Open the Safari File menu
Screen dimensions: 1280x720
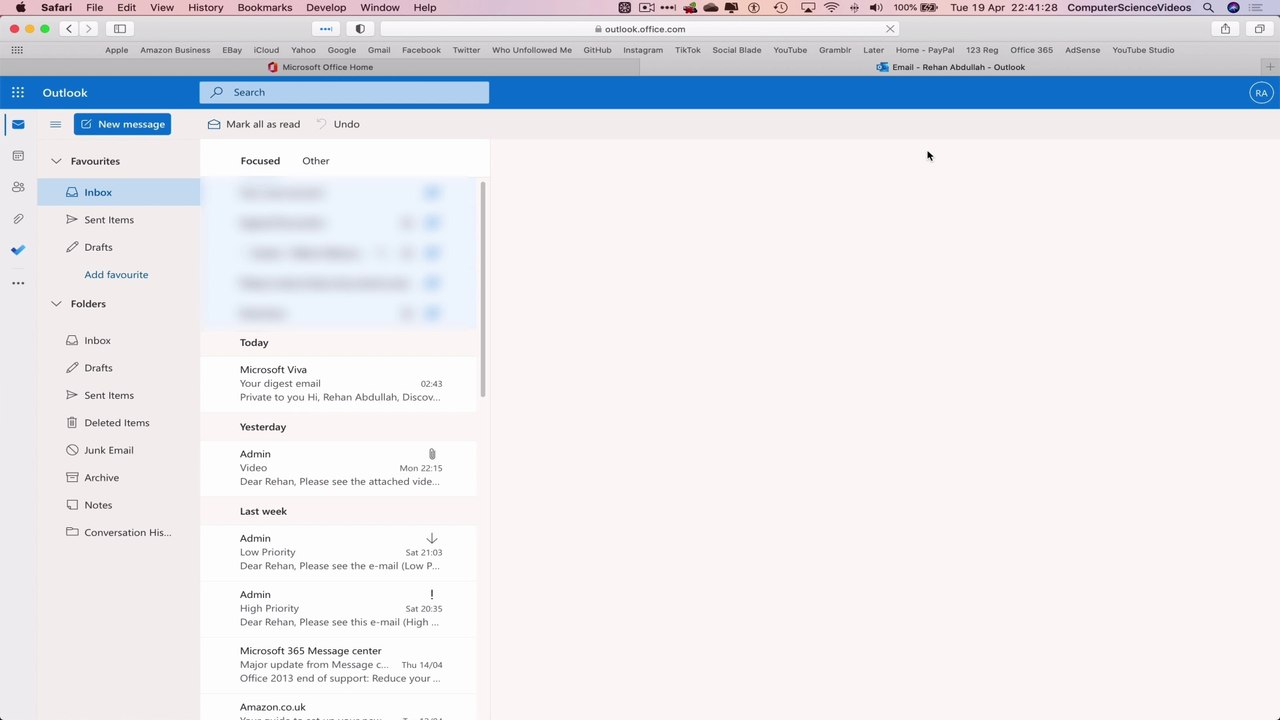click(95, 8)
